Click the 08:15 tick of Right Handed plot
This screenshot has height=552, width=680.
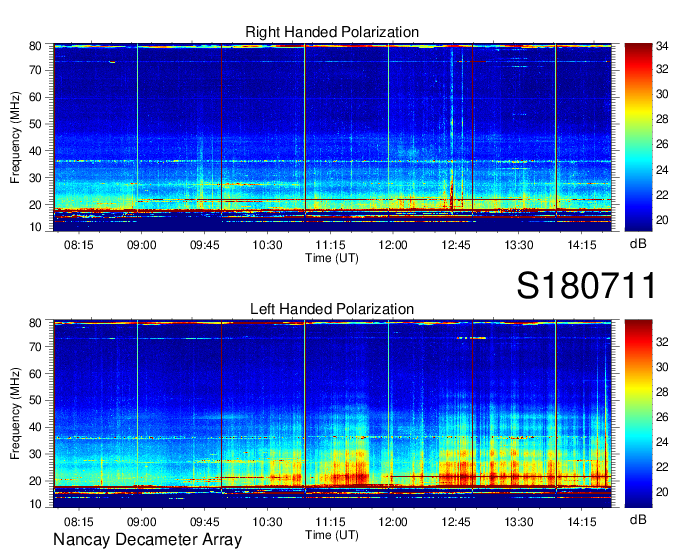[78, 245]
